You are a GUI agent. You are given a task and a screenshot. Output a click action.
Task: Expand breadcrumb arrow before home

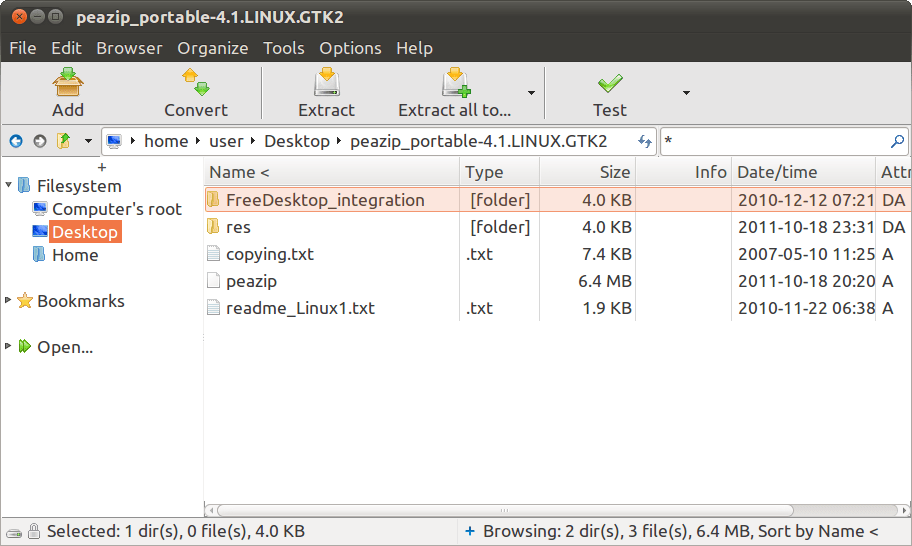point(133,141)
